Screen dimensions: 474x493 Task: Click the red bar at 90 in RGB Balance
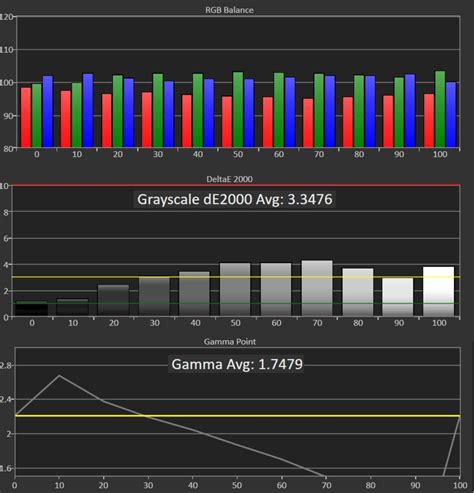tap(388, 121)
